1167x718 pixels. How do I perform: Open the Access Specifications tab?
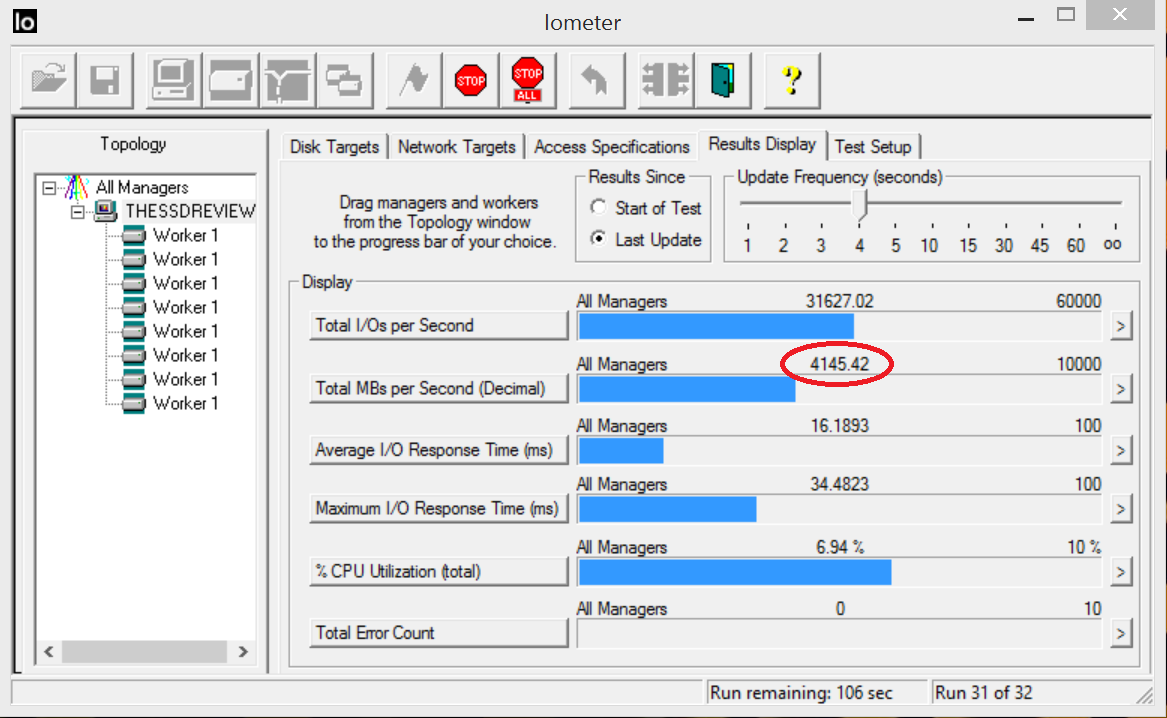(x=611, y=147)
